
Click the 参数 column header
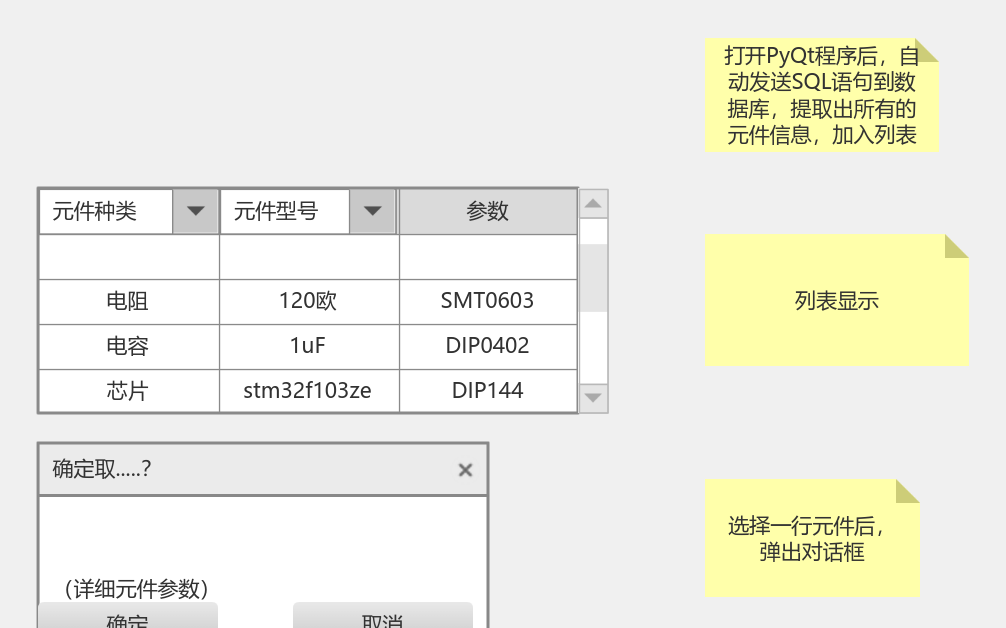pyautogui.click(x=488, y=211)
